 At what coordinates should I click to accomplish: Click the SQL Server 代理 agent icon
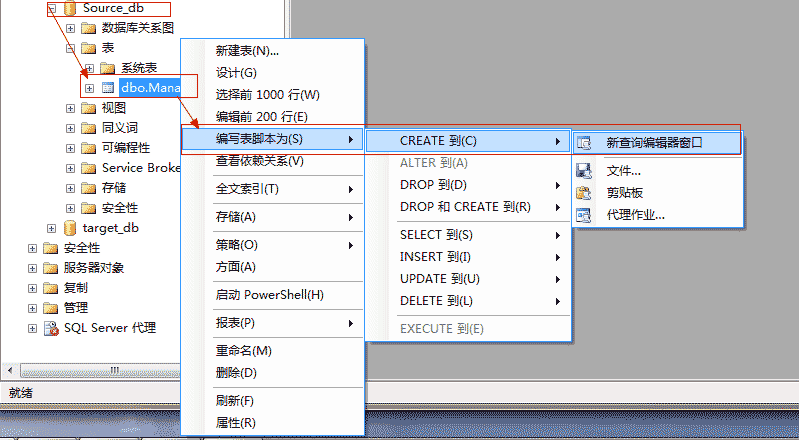(x=51, y=328)
